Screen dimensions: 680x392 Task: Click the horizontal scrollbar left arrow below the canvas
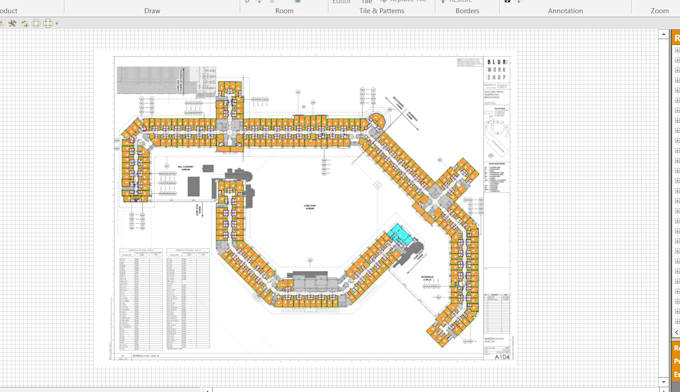point(207,390)
